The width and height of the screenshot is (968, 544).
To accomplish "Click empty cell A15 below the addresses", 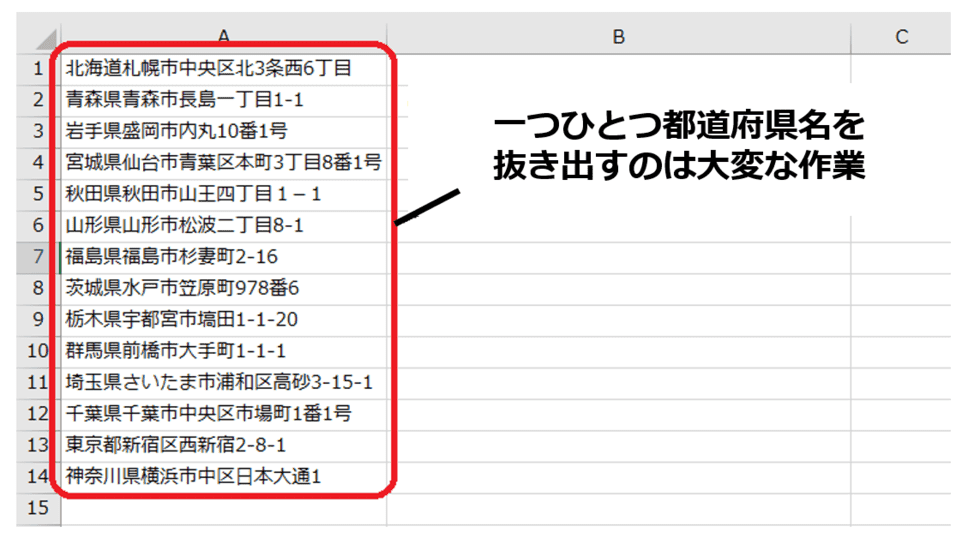I will tap(223, 508).
